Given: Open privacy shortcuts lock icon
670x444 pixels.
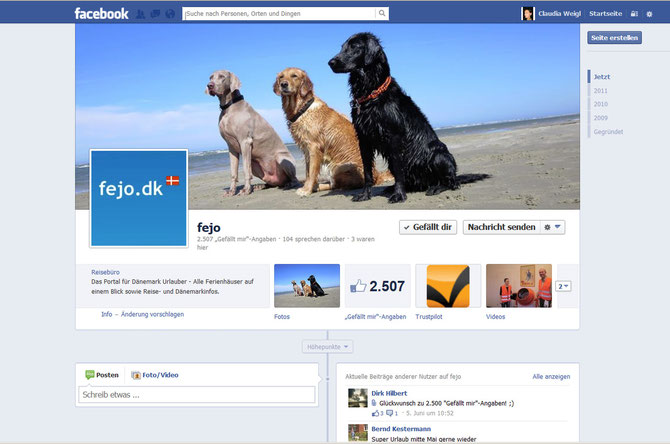Looking at the screenshot, I should [x=634, y=14].
